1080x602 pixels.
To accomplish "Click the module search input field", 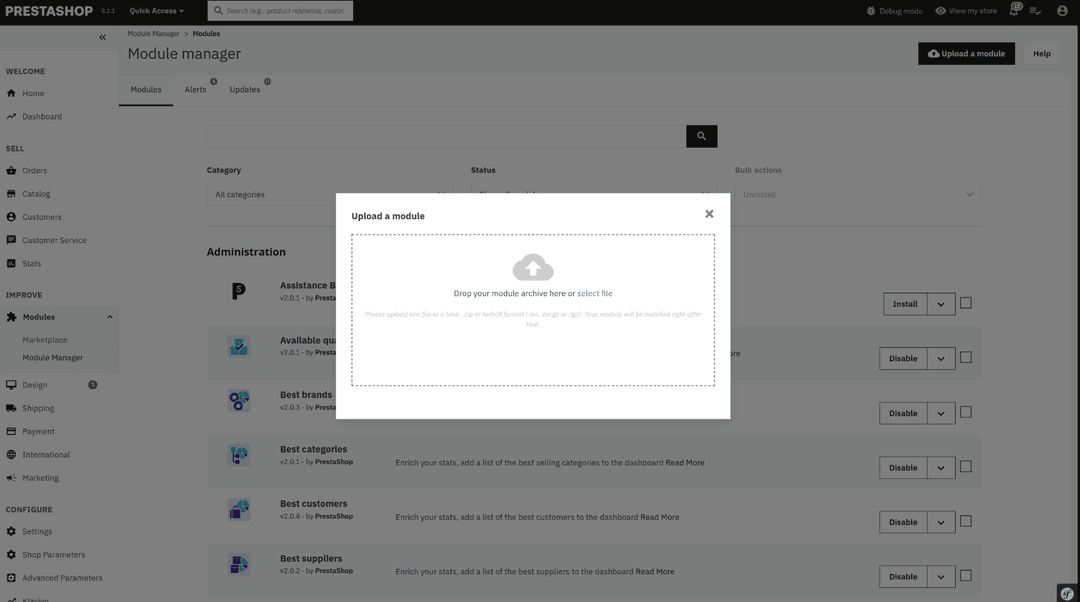I will pos(446,136).
